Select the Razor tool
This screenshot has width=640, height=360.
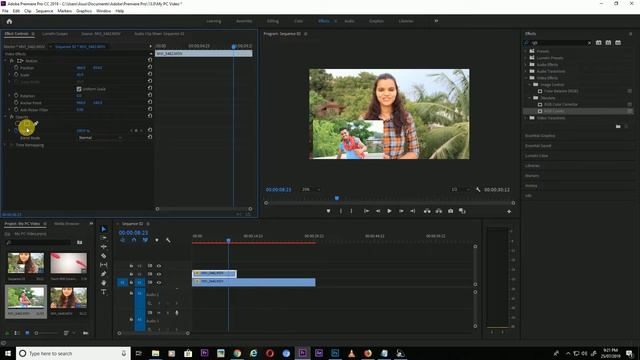(104, 256)
